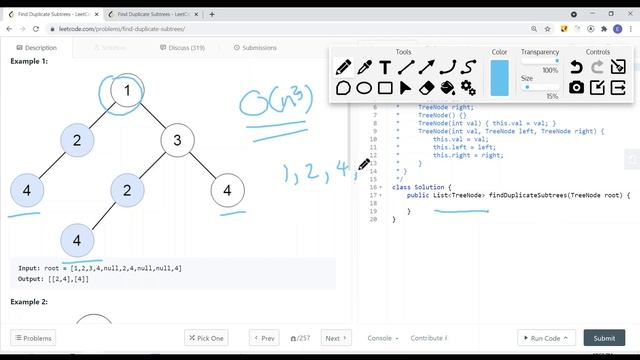Viewport: 640px width, 360px height.
Task: Select the pencil drawing tool
Action: click(343, 67)
